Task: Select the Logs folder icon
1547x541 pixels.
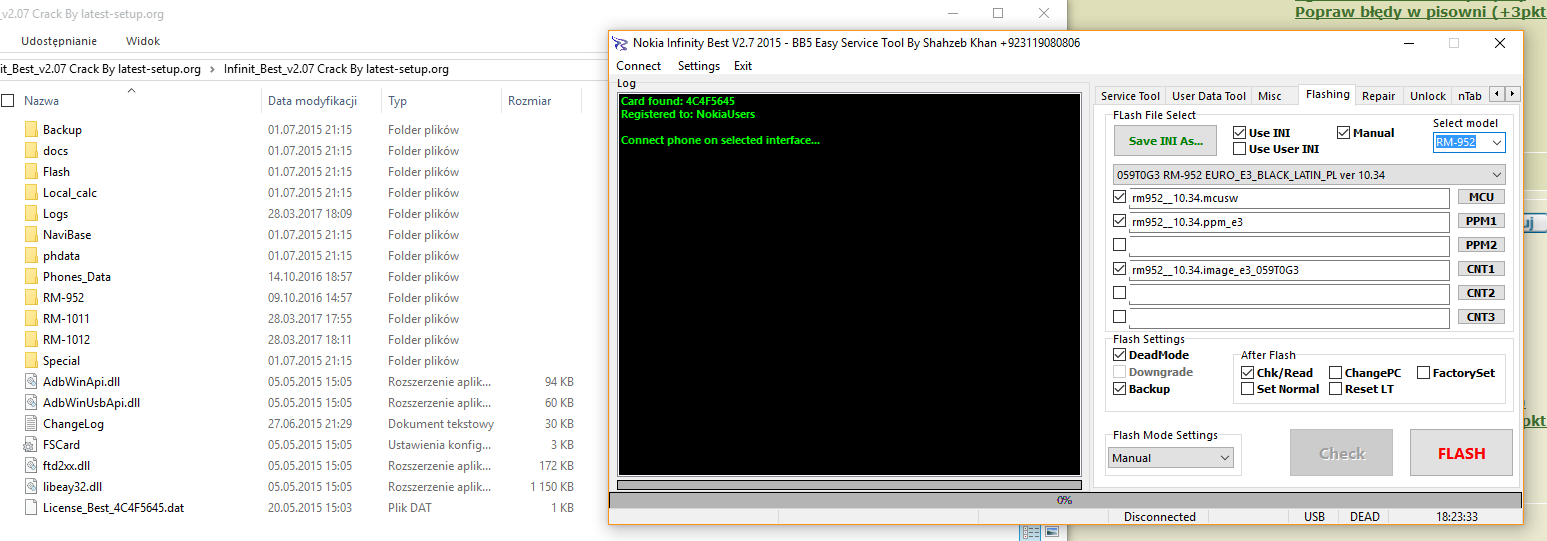Action: pos(31,213)
